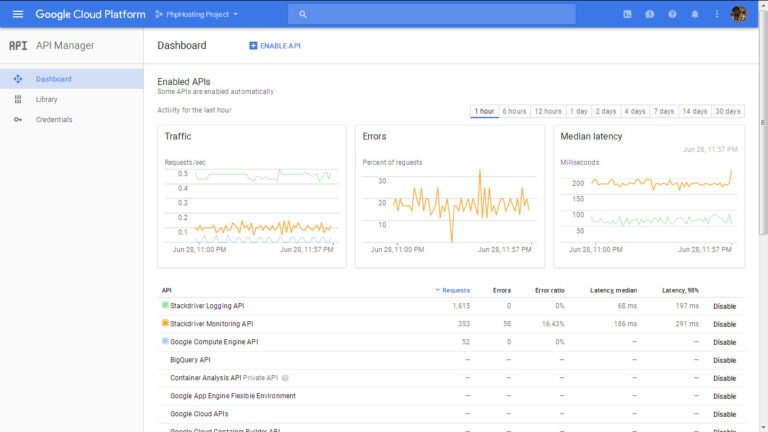This screenshot has height=432, width=768.
Task: Open Google App Engine Flexible Environment link
Action: 233,396
